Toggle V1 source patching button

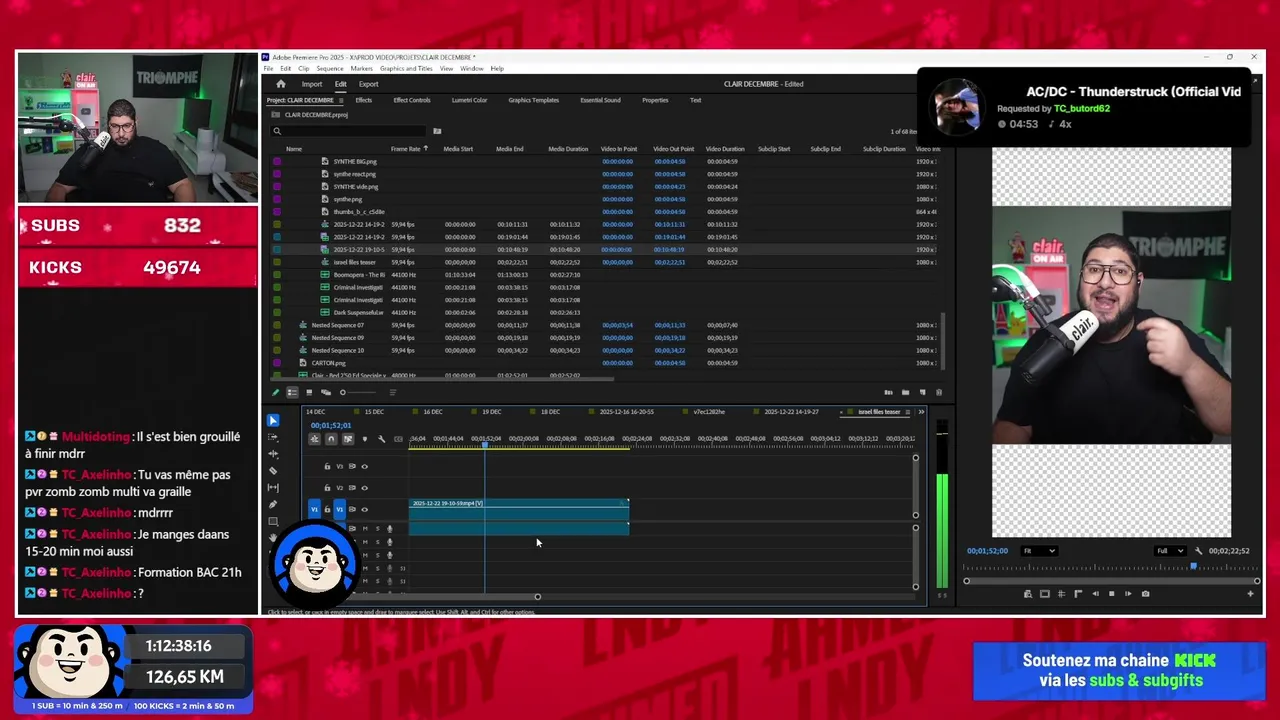click(314, 509)
